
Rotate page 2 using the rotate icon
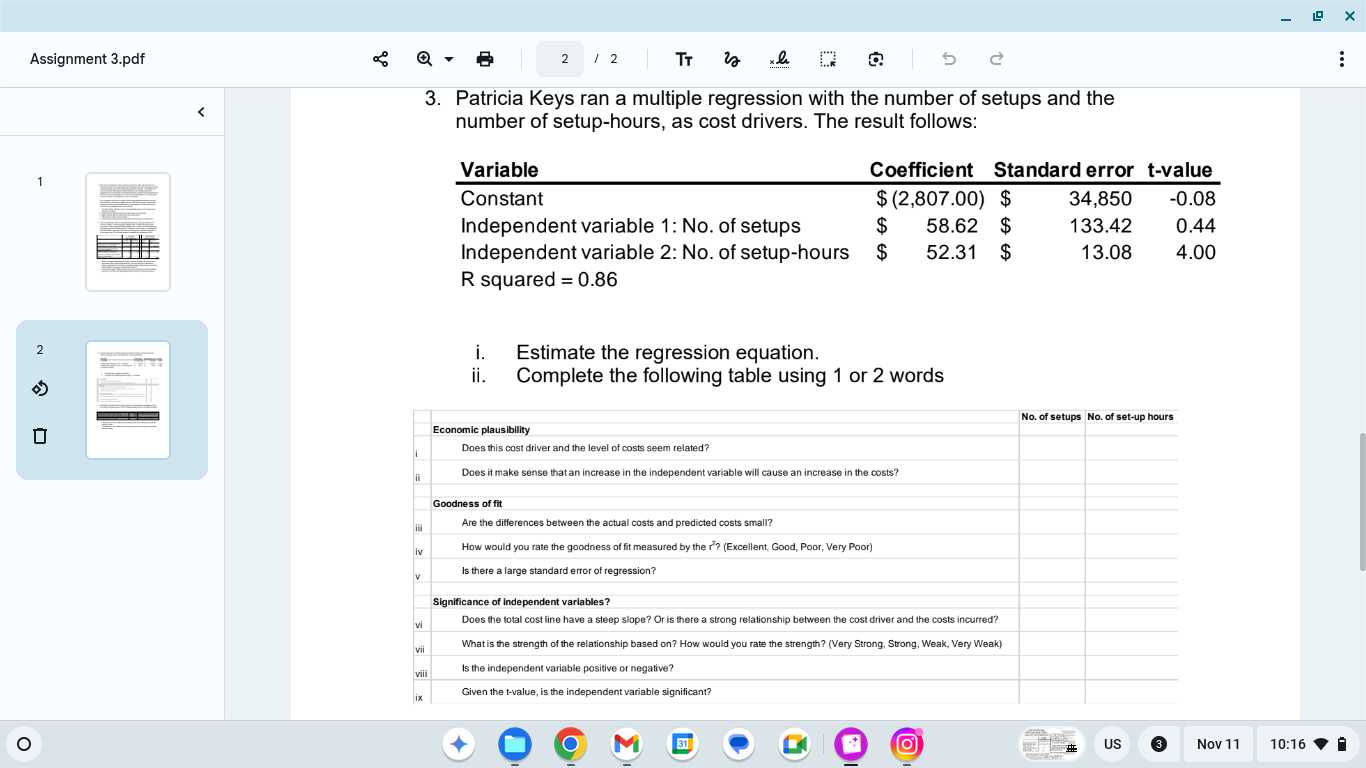tap(40, 388)
